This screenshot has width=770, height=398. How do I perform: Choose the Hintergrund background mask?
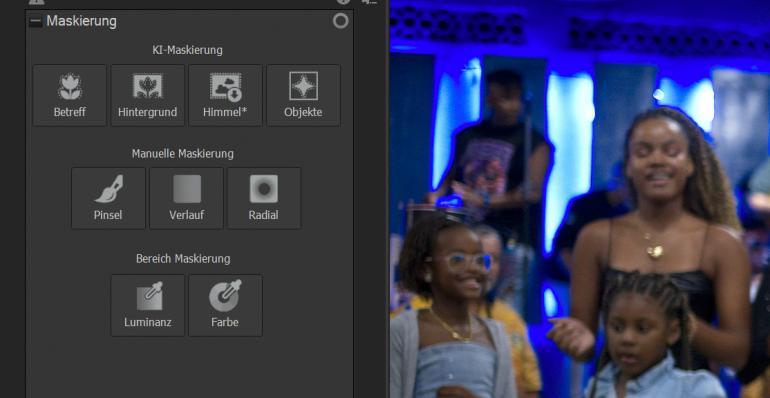click(x=147, y=95)
